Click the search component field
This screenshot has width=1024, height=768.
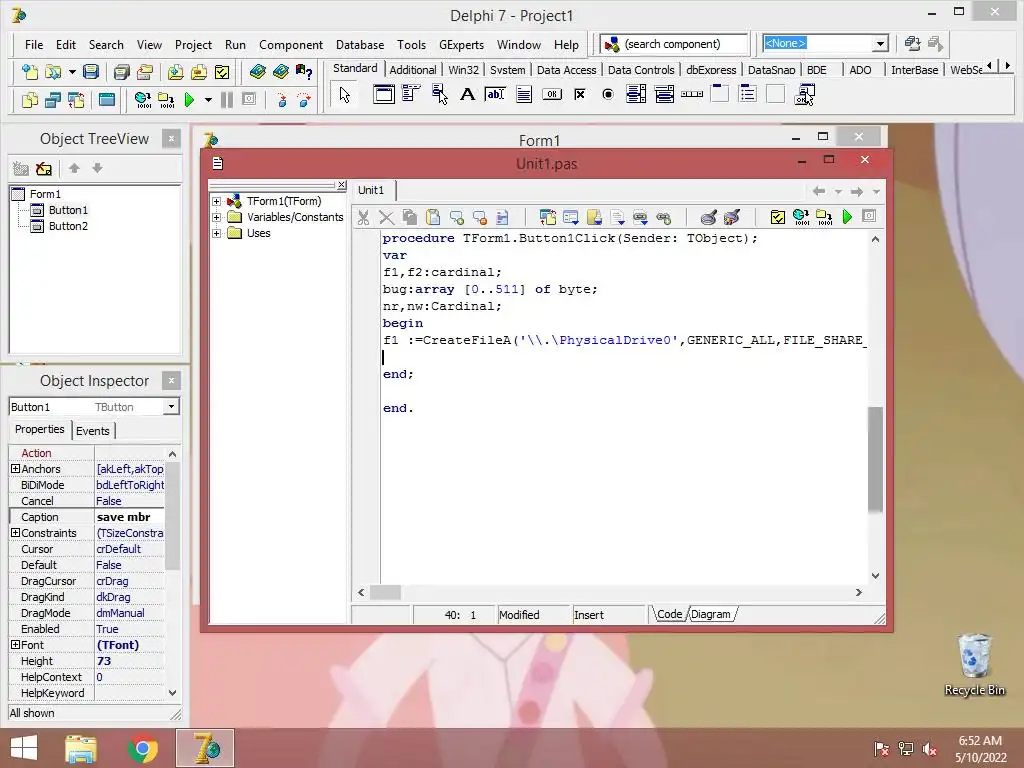click(x=674, y=44)
